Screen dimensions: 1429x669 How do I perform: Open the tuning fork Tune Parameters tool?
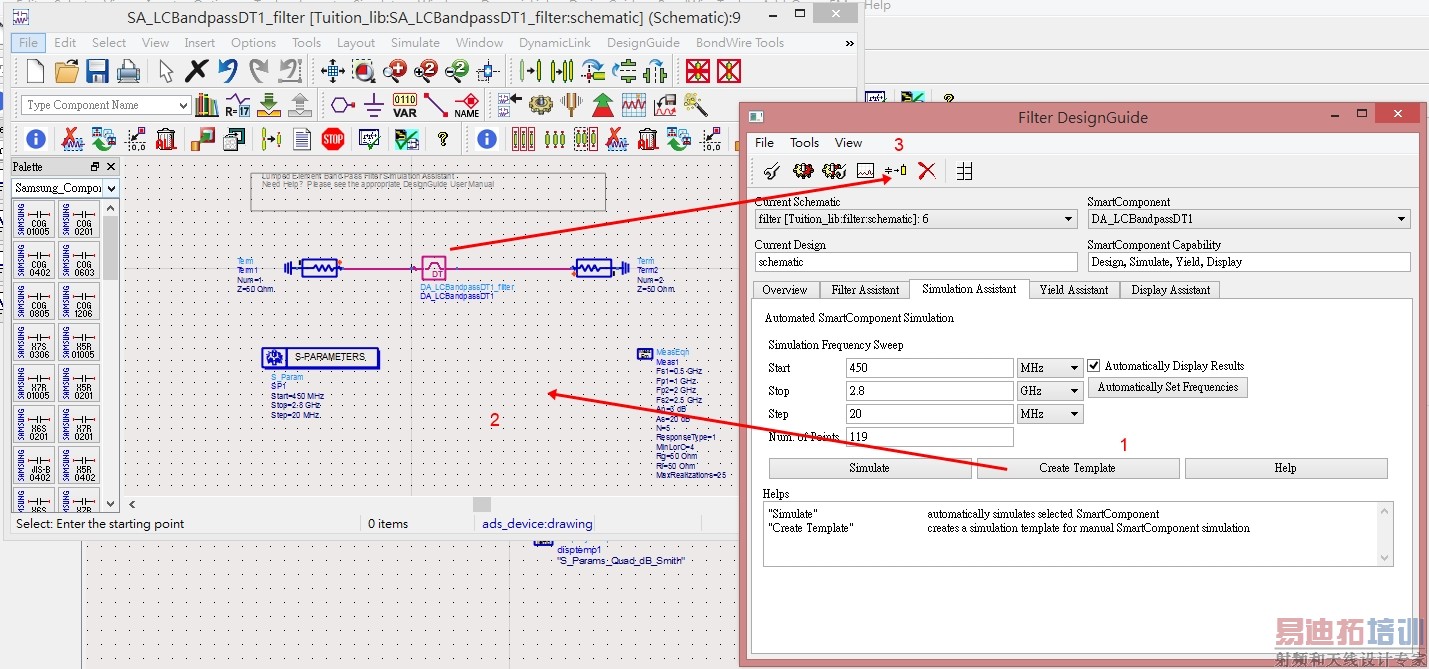coord(572,105)
